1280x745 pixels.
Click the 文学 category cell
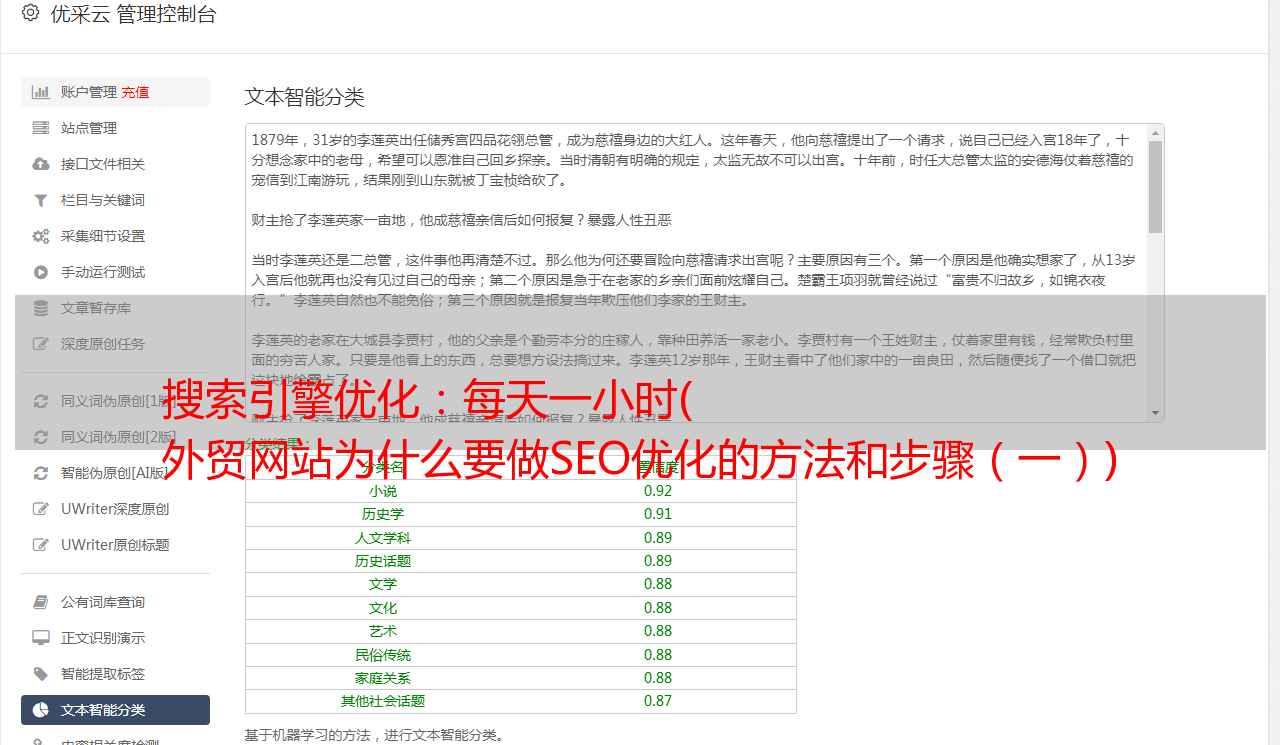pyautogui.click(x=383, y=584)
